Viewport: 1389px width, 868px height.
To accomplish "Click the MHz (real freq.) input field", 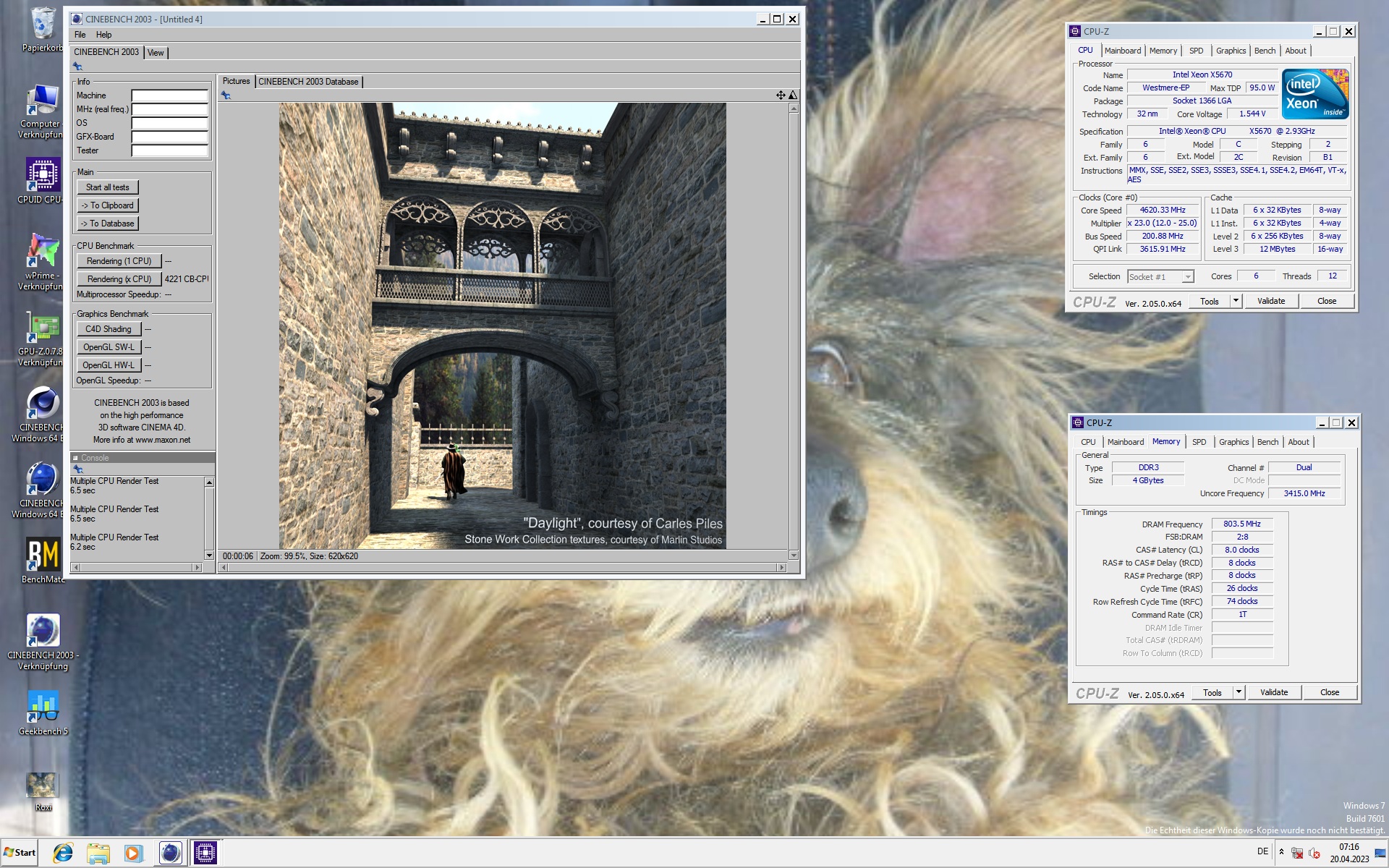I will [169, 109].
